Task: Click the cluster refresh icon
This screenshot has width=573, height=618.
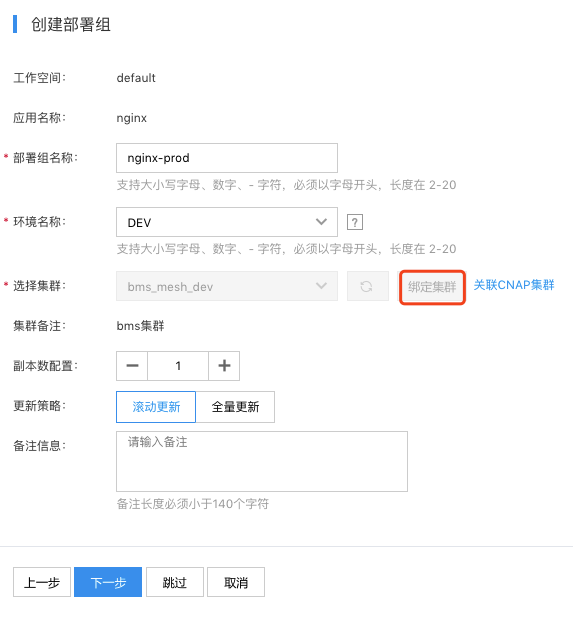Action: coord(367,286)
